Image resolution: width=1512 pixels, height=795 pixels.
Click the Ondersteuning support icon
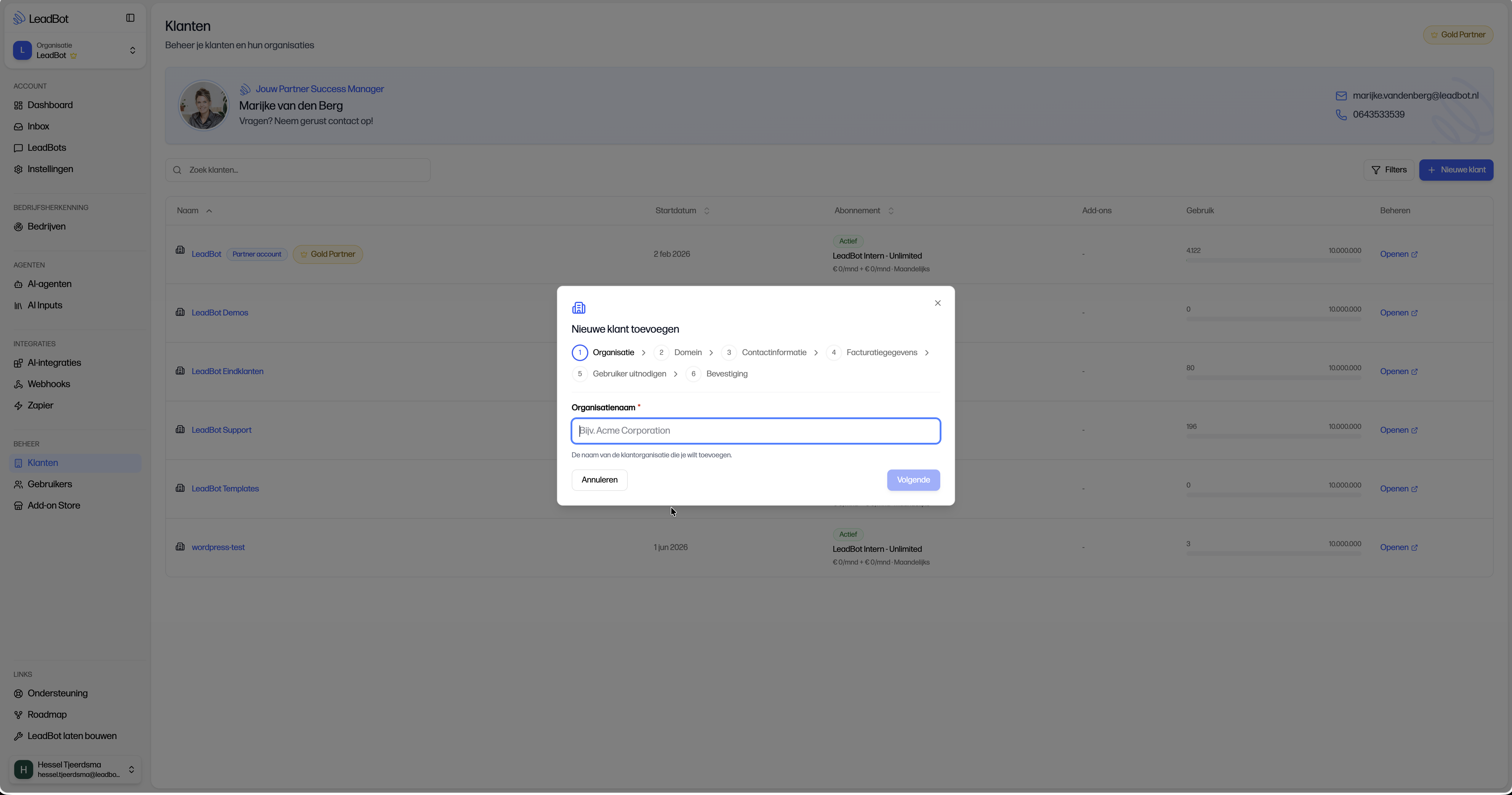point(18,693)
